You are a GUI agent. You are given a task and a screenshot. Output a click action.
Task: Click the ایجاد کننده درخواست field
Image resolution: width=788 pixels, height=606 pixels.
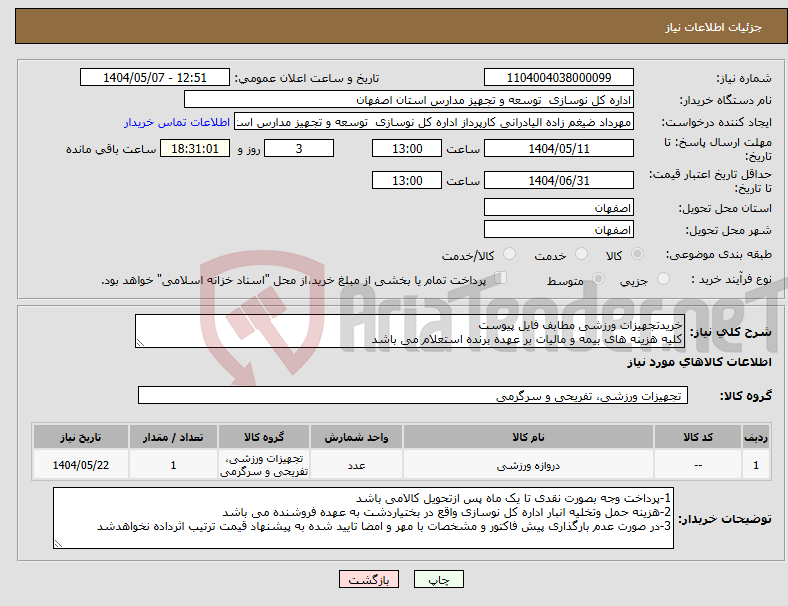tap(434, 122)
